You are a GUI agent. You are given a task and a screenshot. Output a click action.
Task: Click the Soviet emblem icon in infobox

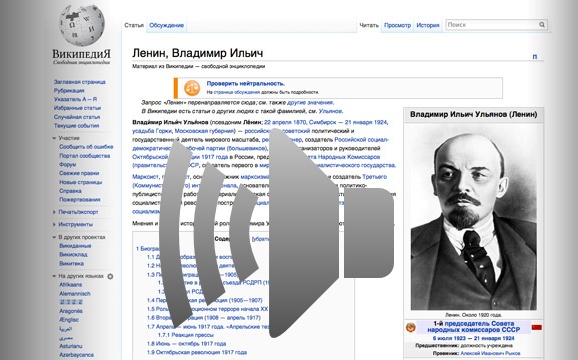[x=411, y=327]
